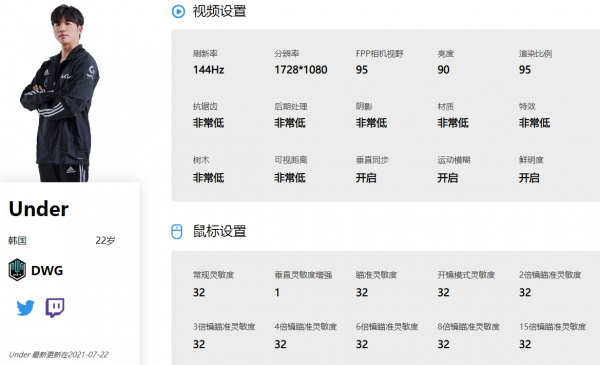Click the 韩国 country text
This screenshot has width=600, height=365.
point(17,241)
